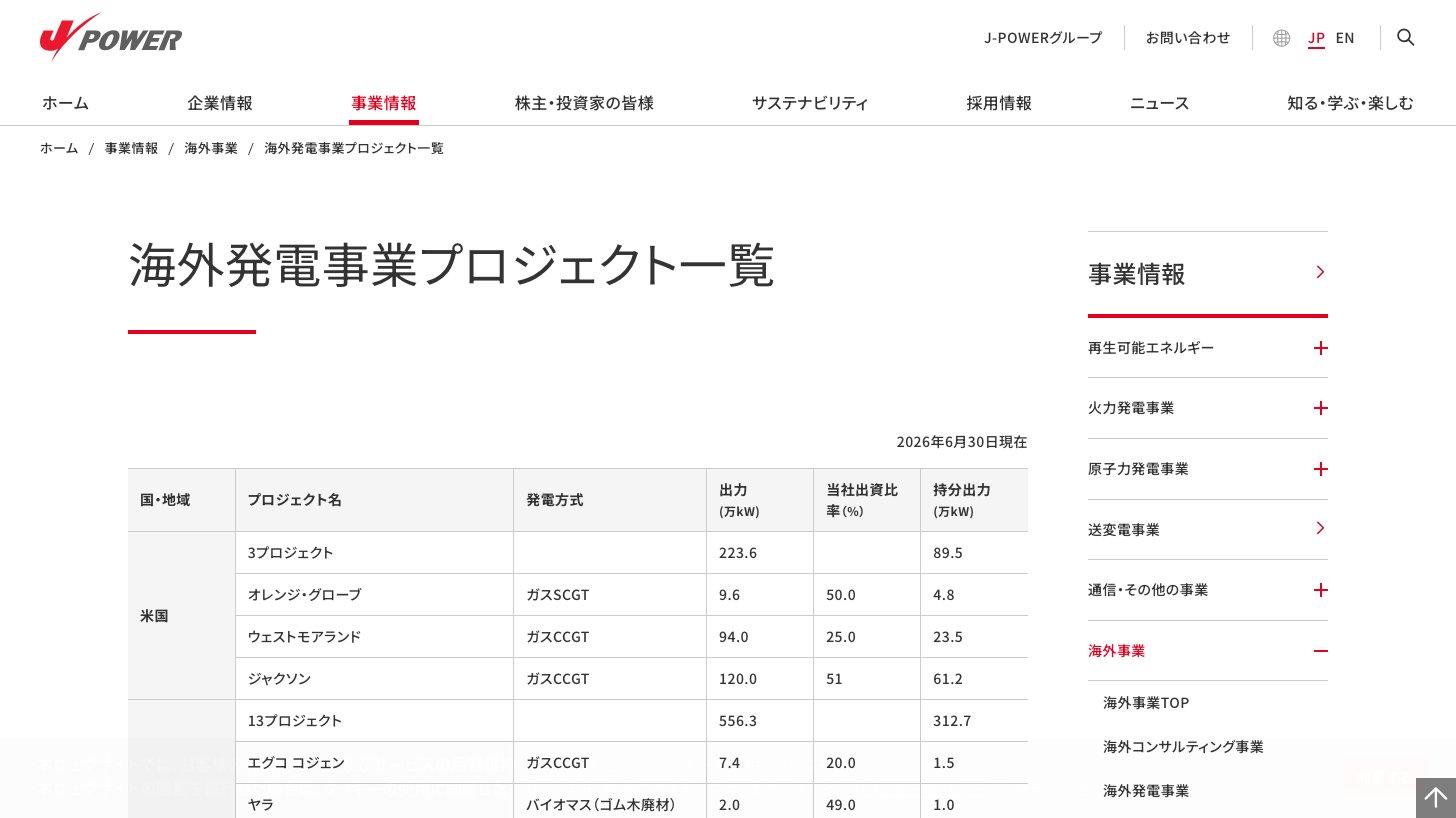Open サステナビリティ navigation menu
1456x818 pixels.
click(810, 103)
